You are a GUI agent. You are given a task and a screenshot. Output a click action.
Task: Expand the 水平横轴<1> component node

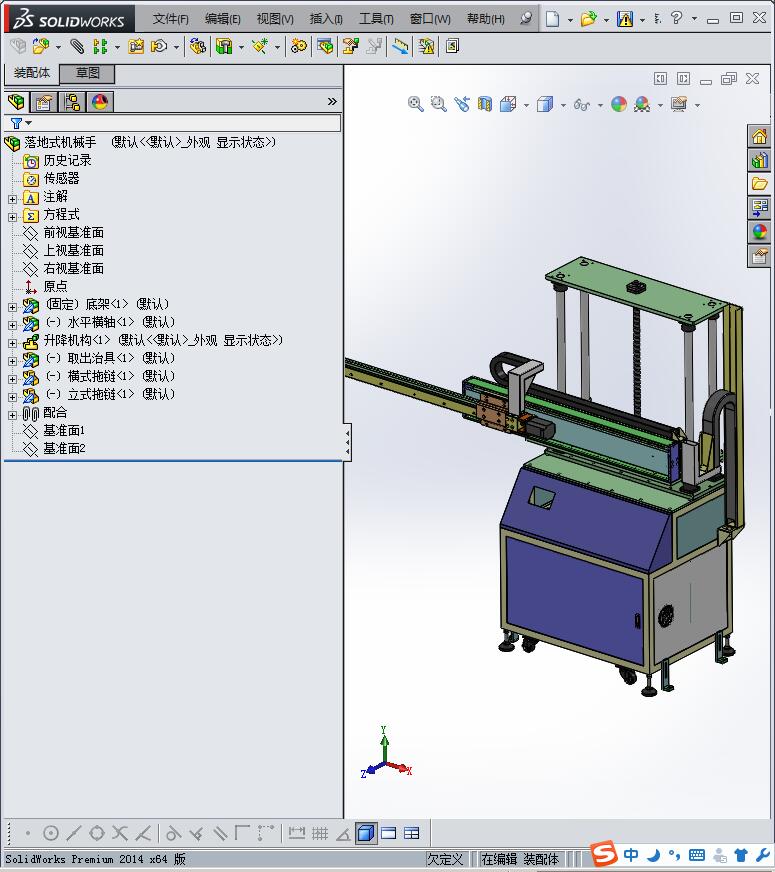(12, 325)
